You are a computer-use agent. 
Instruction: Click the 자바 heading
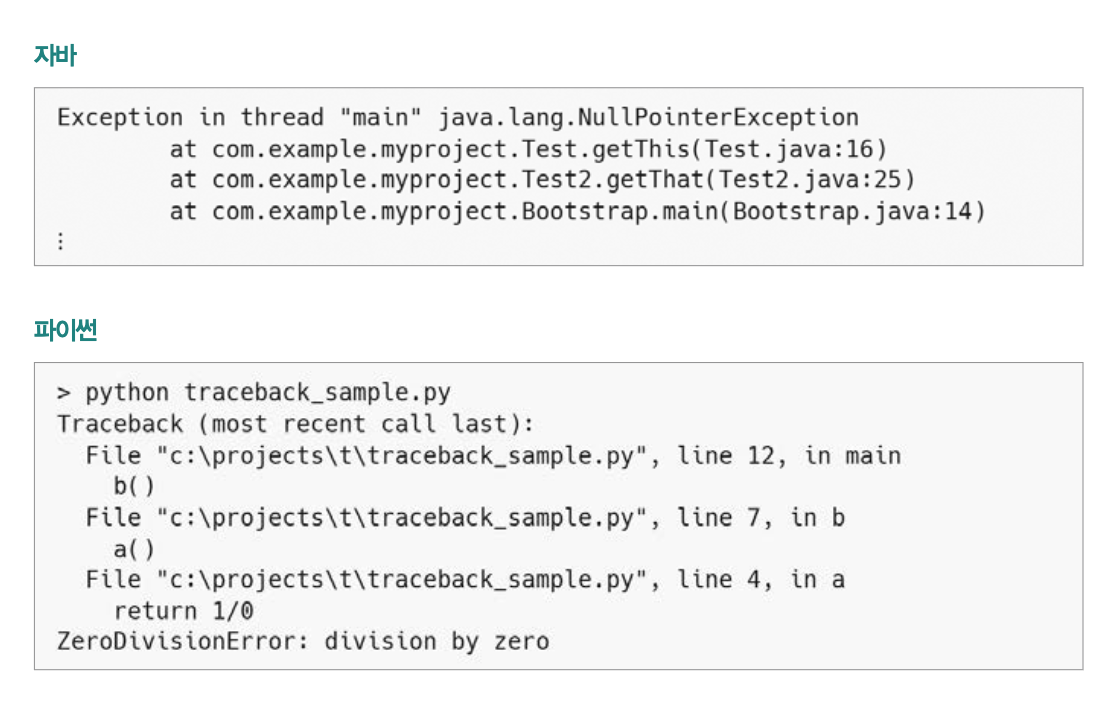(x=55, y=55)
